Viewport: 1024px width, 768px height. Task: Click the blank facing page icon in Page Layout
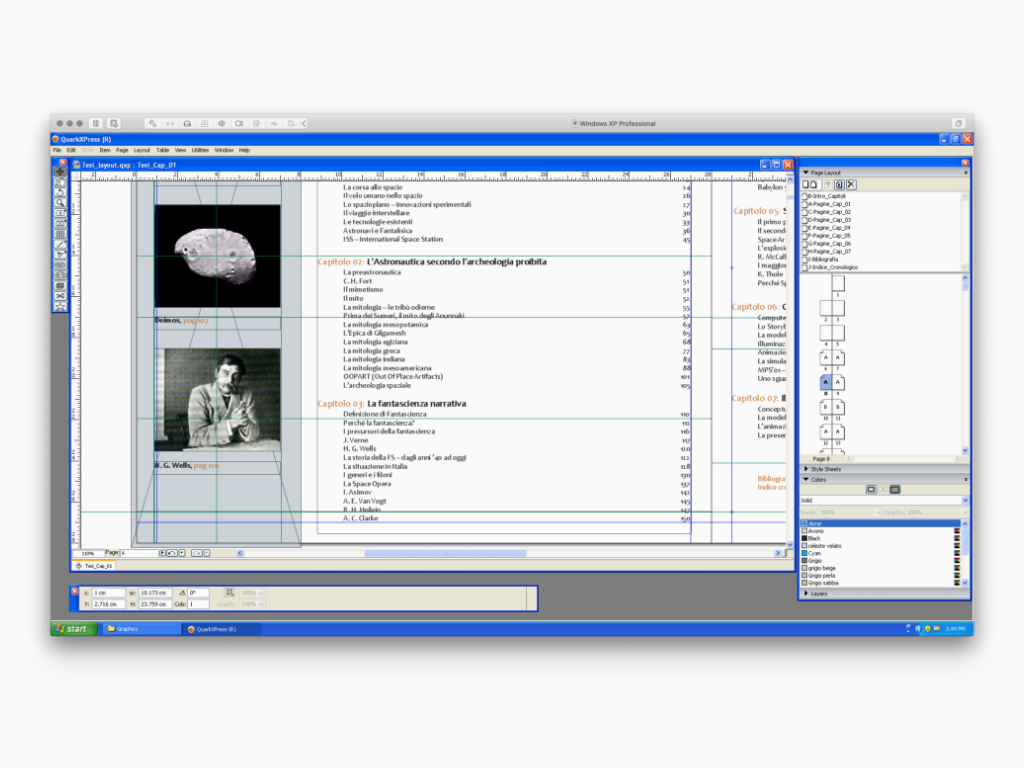(814, 185)
